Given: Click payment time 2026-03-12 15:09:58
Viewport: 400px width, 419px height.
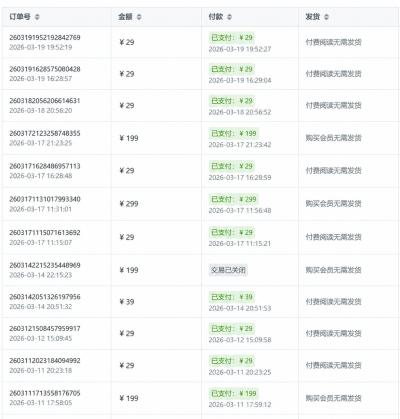Looking at the screenshot, I should click(240, 340).
